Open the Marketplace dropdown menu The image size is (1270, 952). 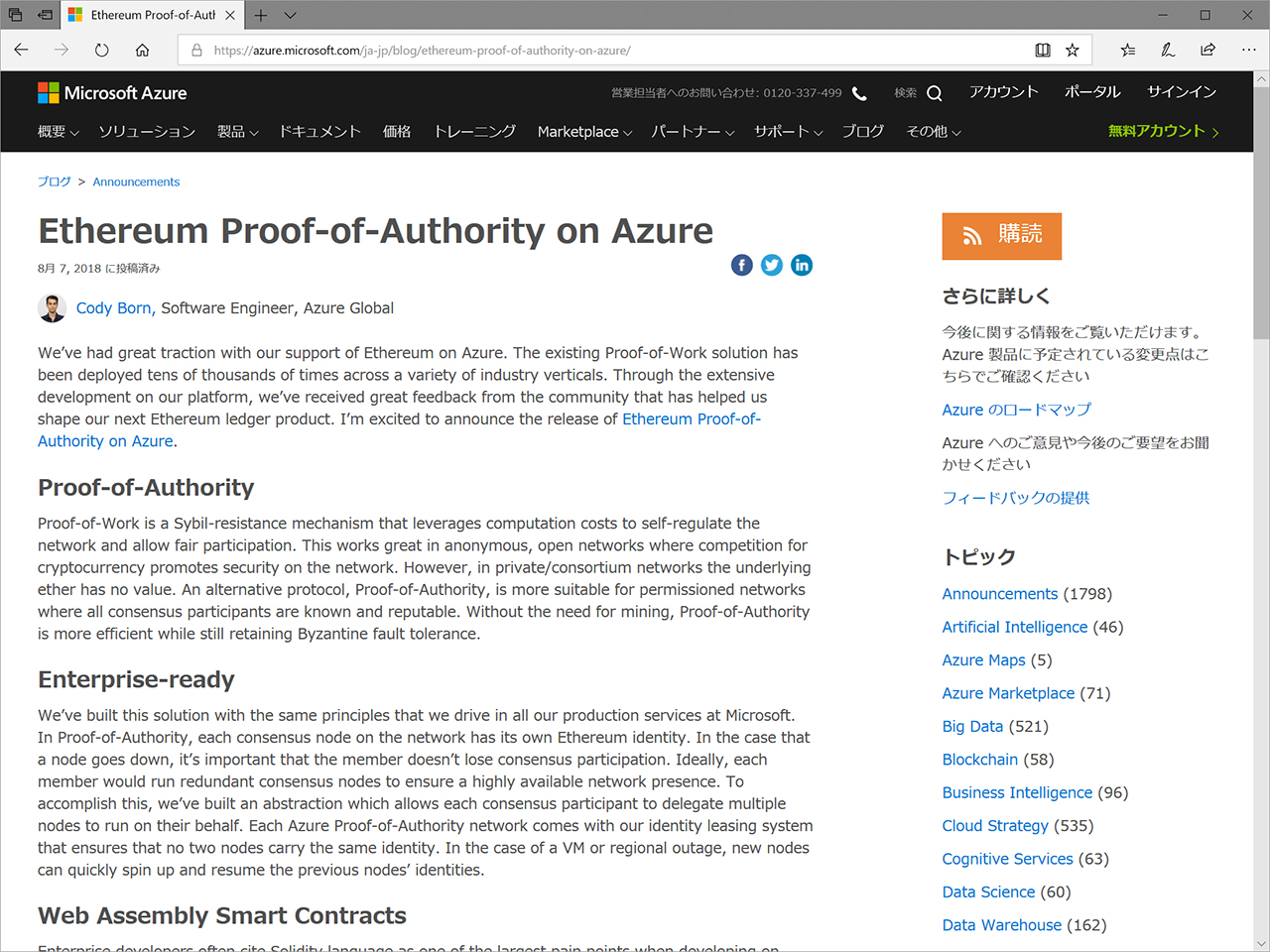(x=584, y=132)
